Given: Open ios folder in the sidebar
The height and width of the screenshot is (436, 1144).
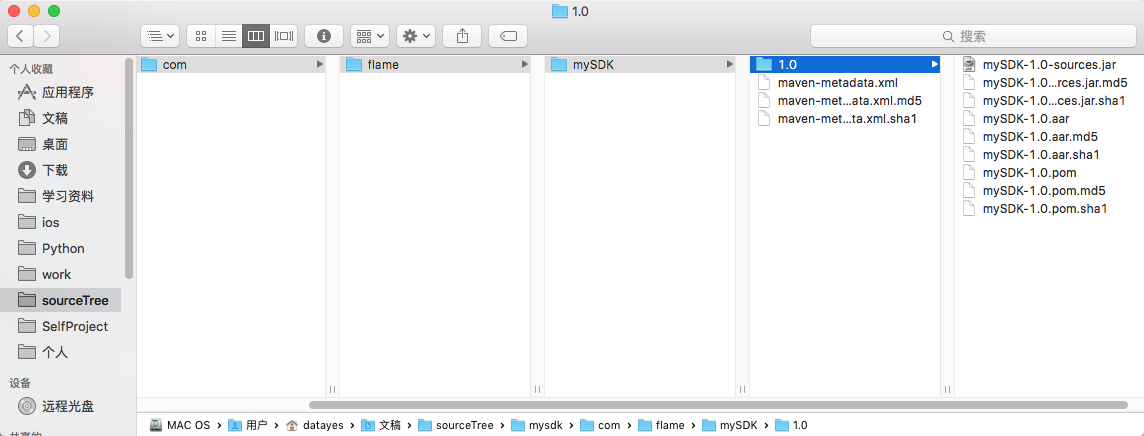Looking at the screenshot, I should (61, 222).
